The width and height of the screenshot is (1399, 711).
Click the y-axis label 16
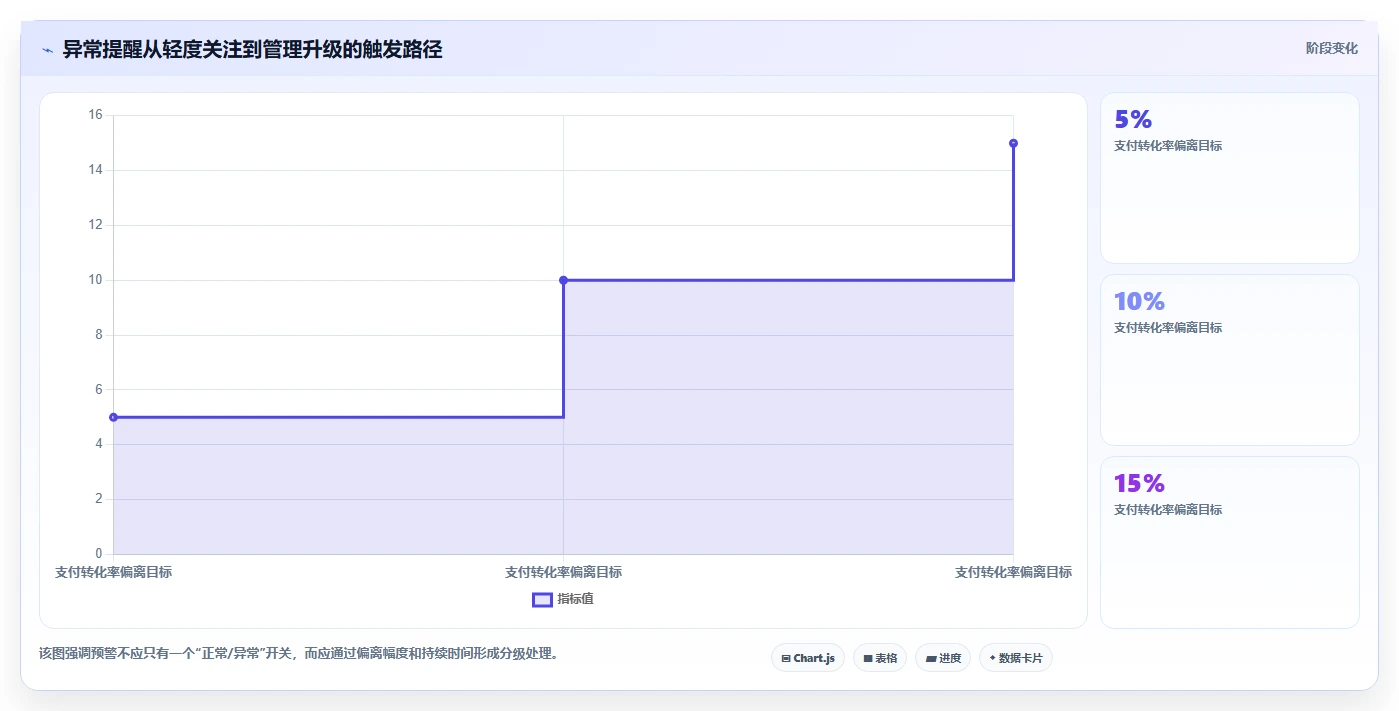tap(96, 115)
